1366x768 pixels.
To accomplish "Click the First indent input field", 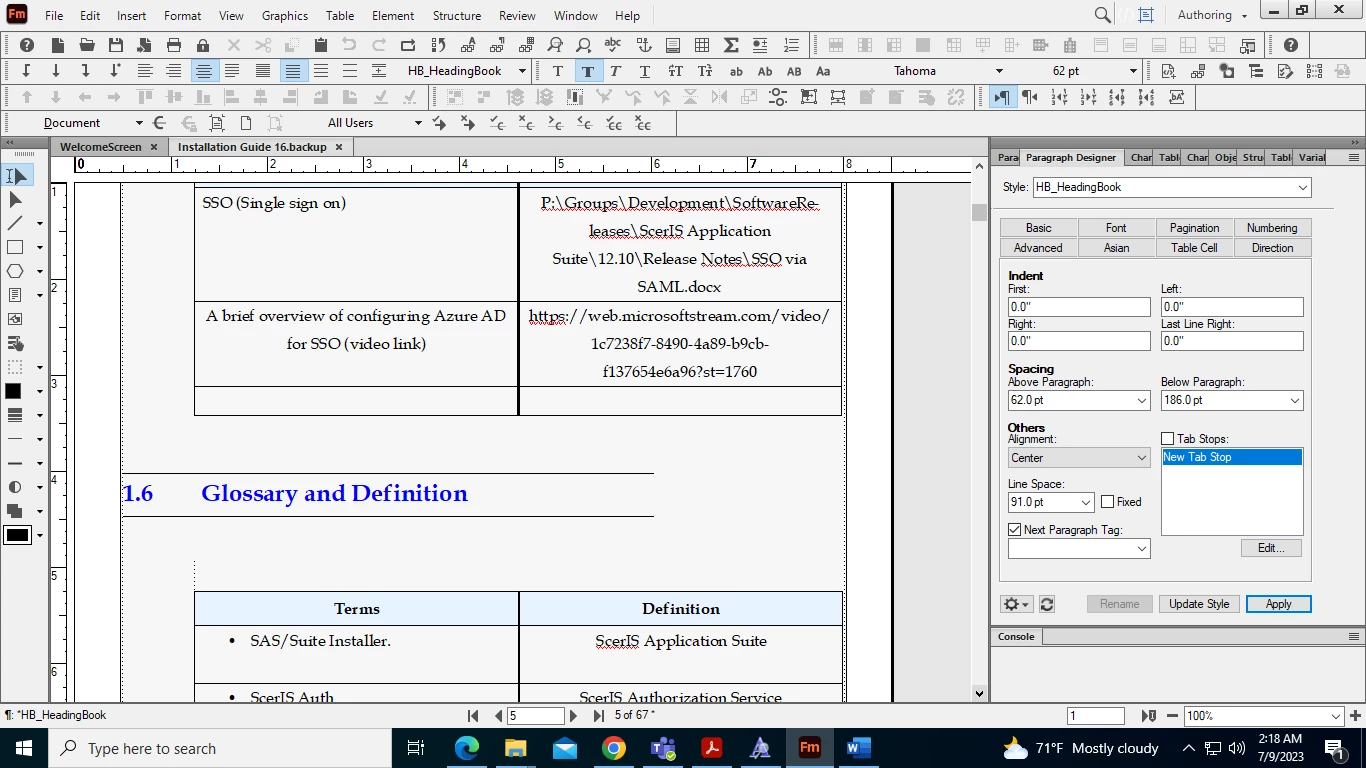I will (x=1079, y=307).
